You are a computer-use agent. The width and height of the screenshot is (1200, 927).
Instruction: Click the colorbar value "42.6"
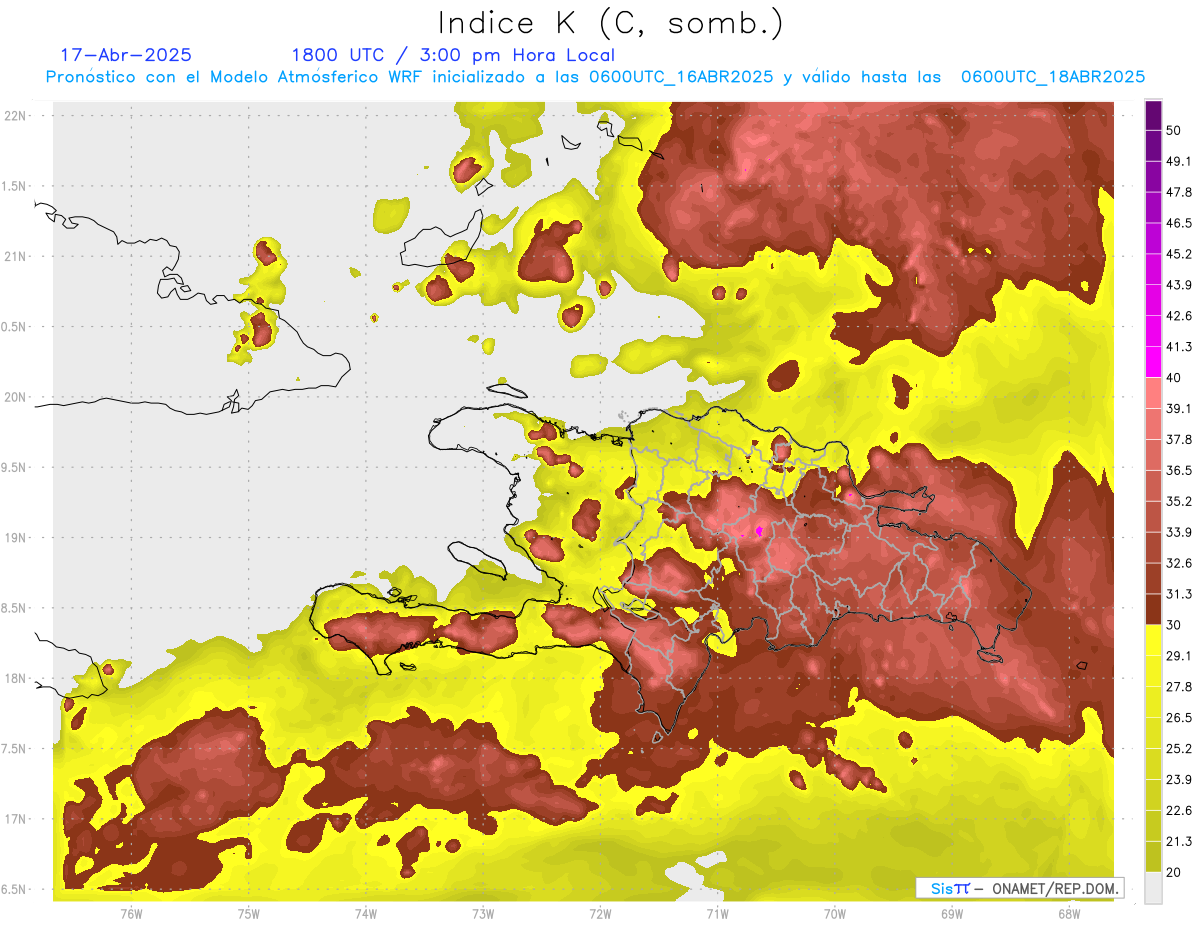pos(1178,316)
